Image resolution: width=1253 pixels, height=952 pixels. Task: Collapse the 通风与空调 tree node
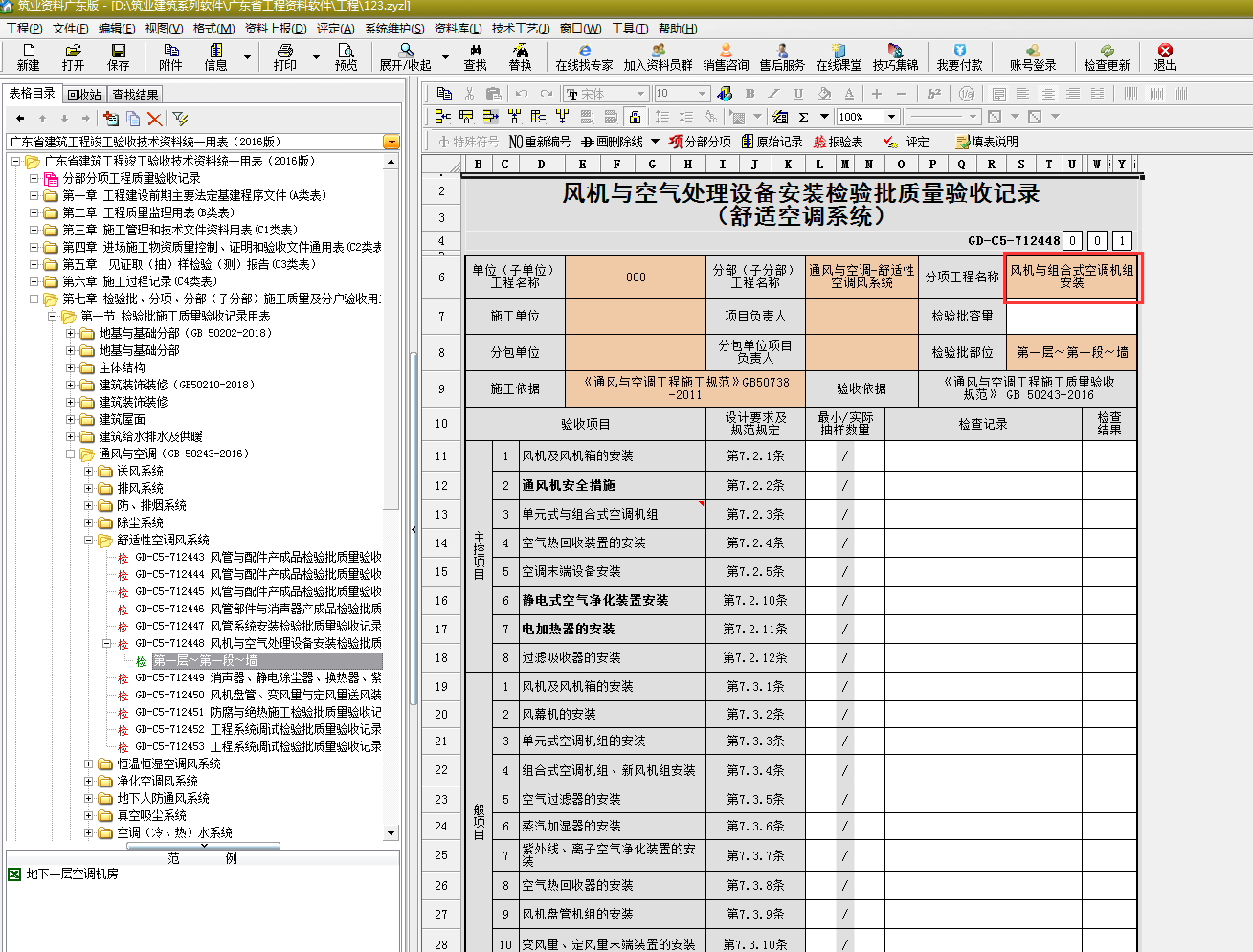(x=70, y=454)
